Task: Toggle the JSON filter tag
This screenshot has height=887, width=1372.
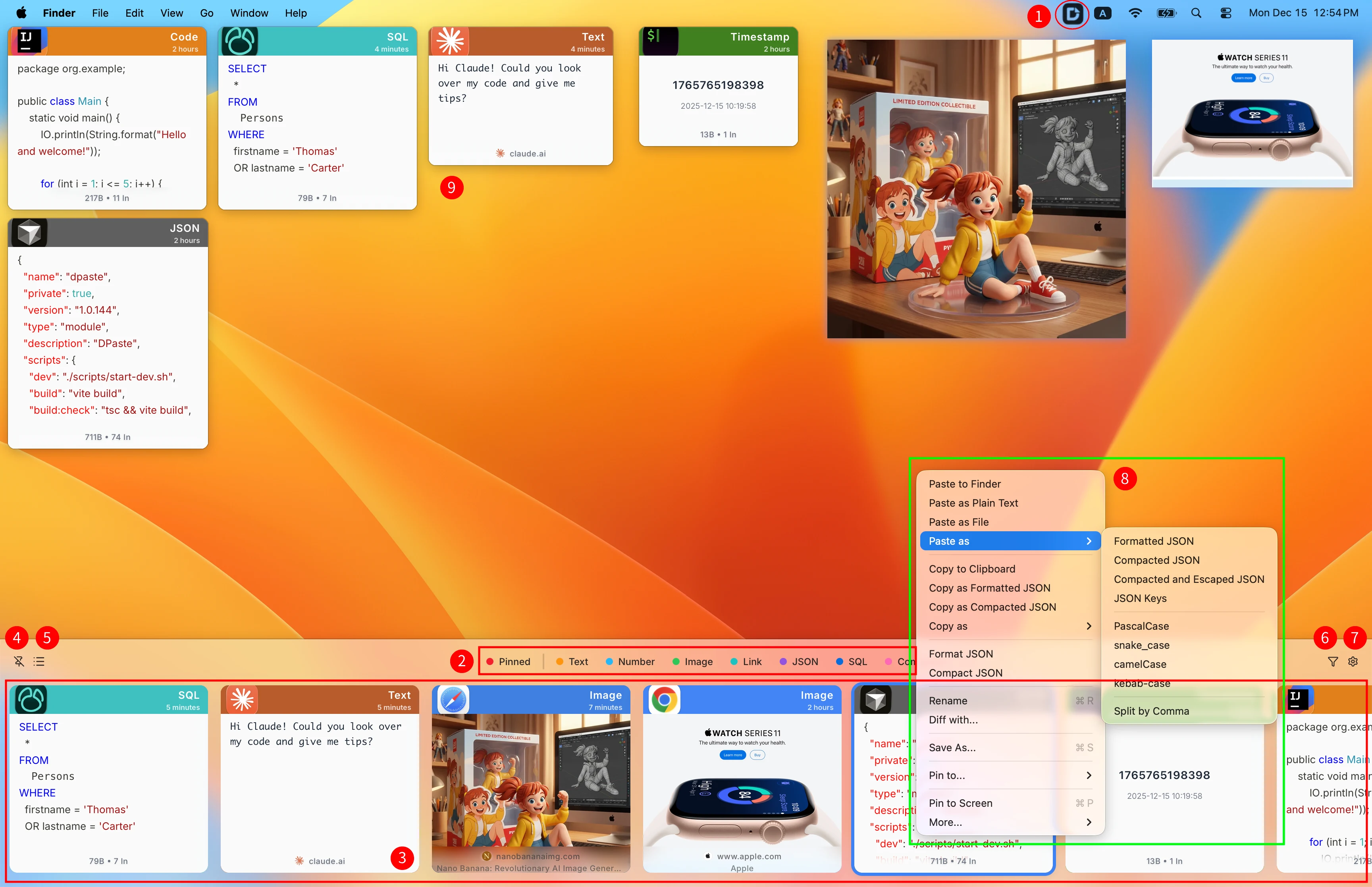Action: tap(804, 661)
